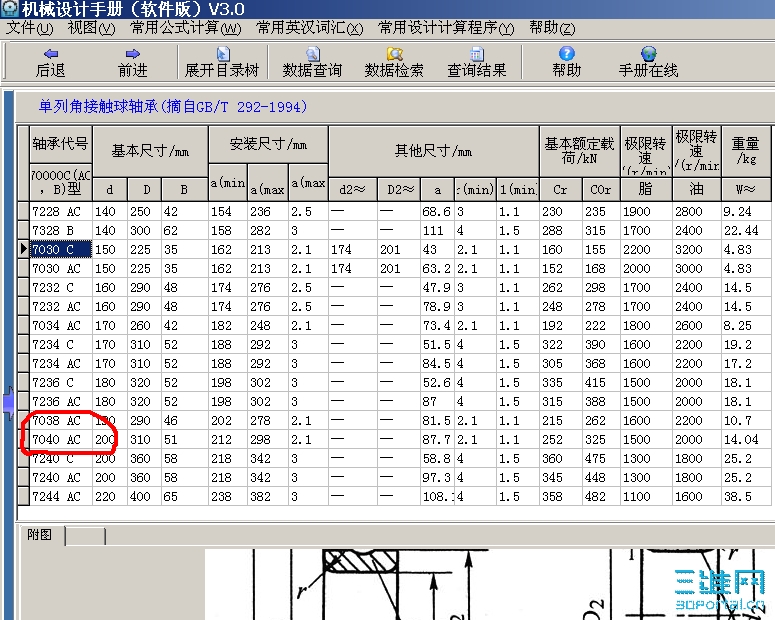Image resolution: width=775 pixels, height=620 pixels.
Task: Select the highlighted 7030 C cell
Action: 61,249
